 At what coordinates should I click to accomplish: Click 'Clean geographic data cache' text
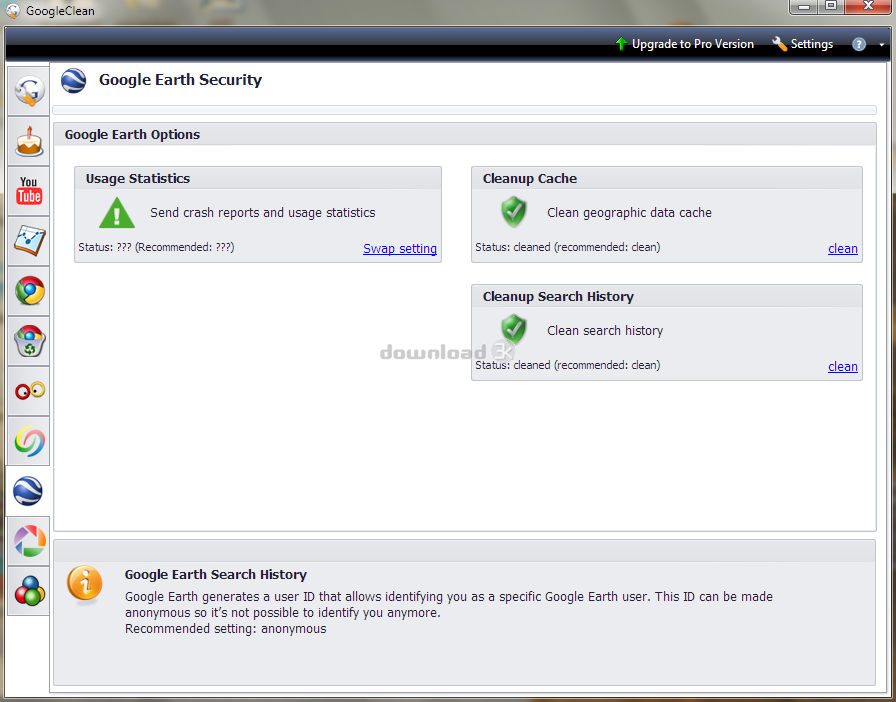point(629,213)
